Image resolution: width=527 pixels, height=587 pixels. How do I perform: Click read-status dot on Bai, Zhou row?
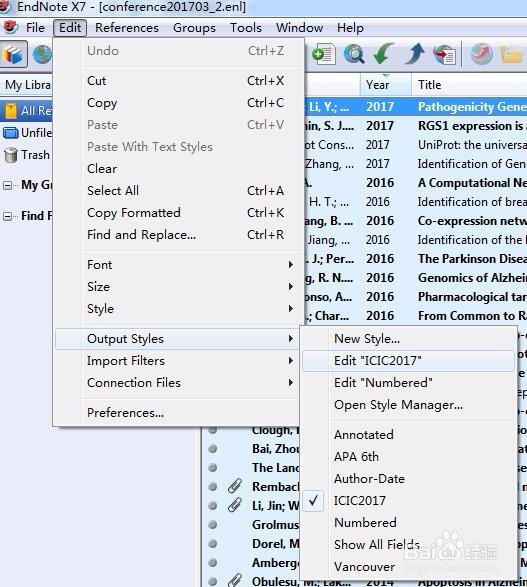coord(213,448)
